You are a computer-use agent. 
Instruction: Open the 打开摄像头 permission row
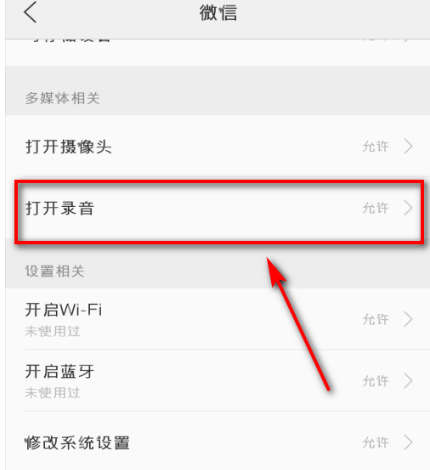click(x=217, y=146)
